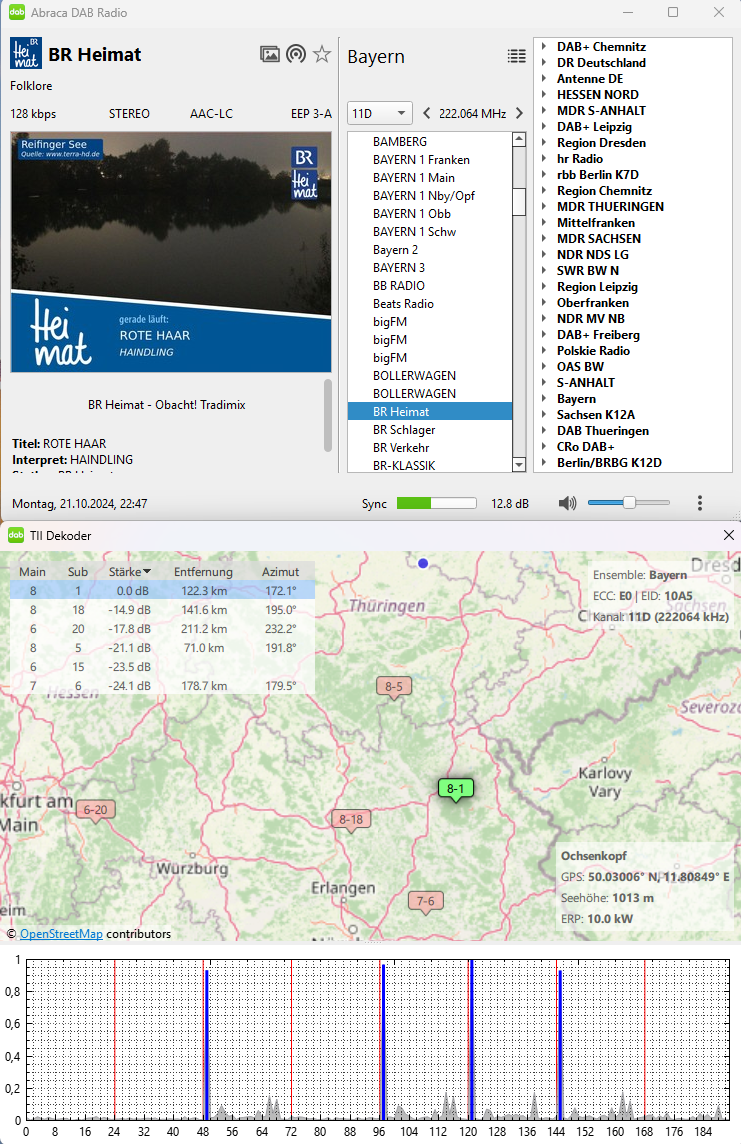
Task: Click the 8-18 transmitter map marker
Action: coord(351,820)
